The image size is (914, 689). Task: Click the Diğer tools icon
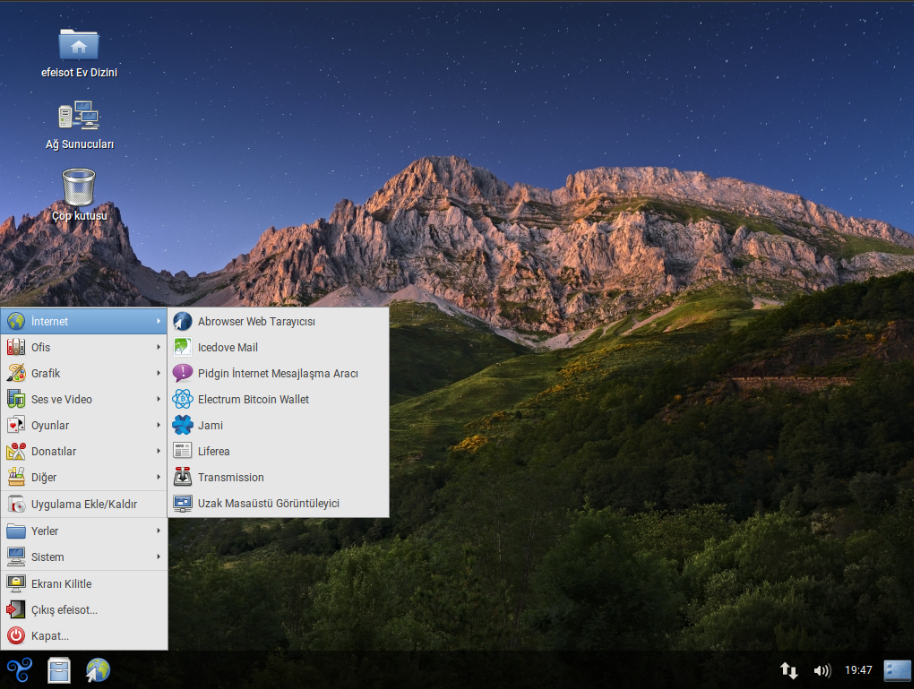coord(16,477)
